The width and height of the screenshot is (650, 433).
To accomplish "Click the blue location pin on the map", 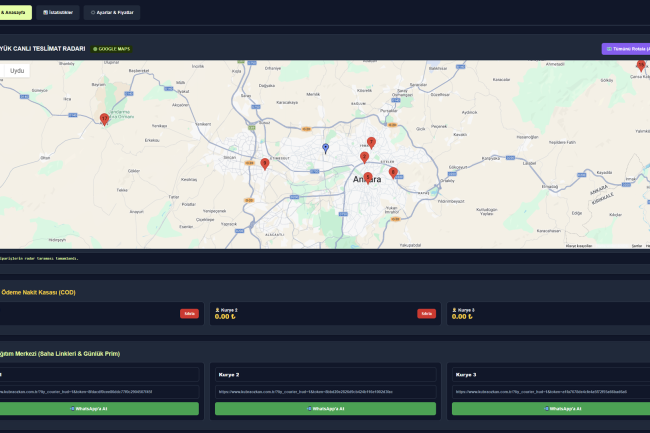I will (x=326, y=148).
